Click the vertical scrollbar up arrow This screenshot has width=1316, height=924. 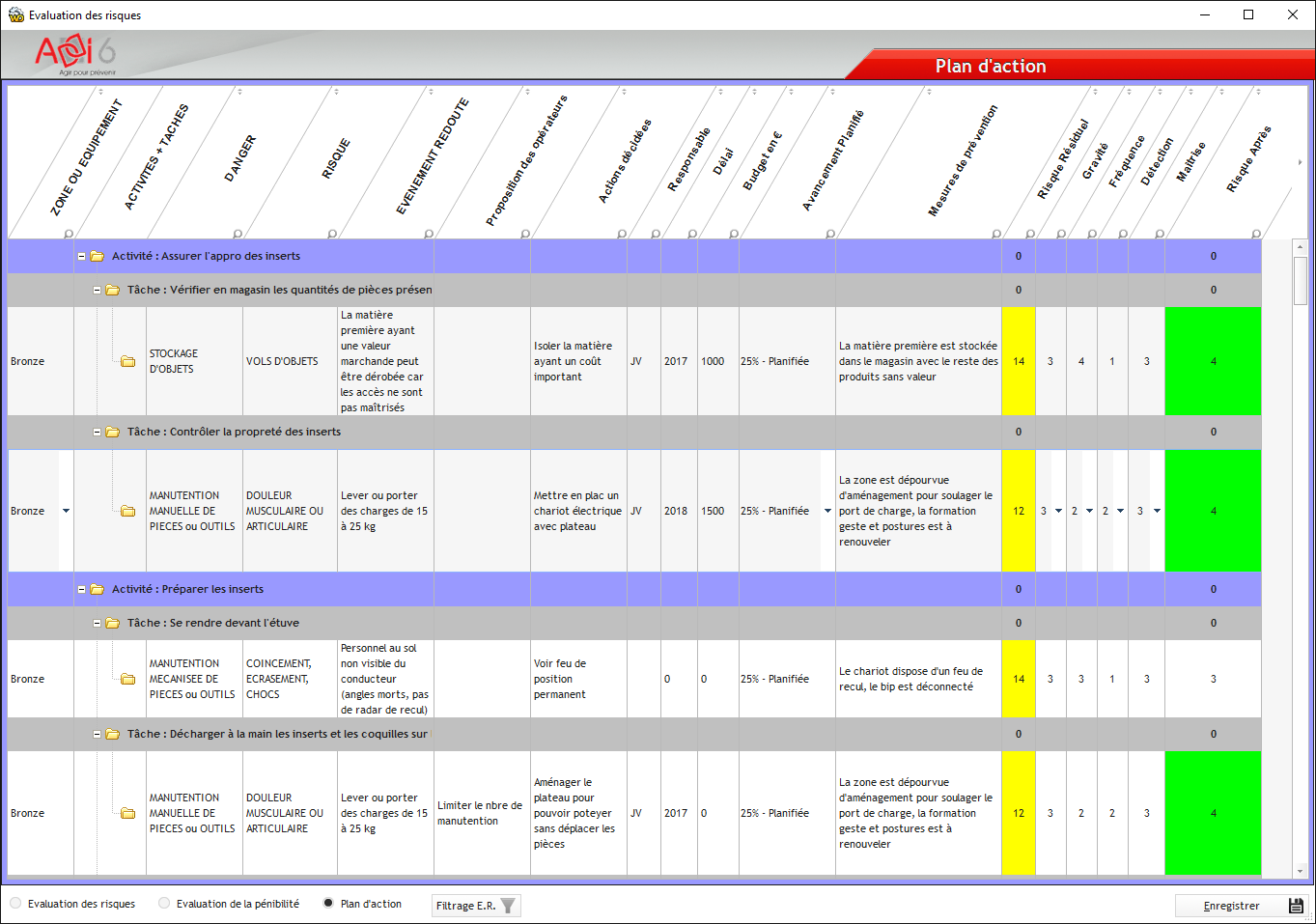[x=1301, y=247]
